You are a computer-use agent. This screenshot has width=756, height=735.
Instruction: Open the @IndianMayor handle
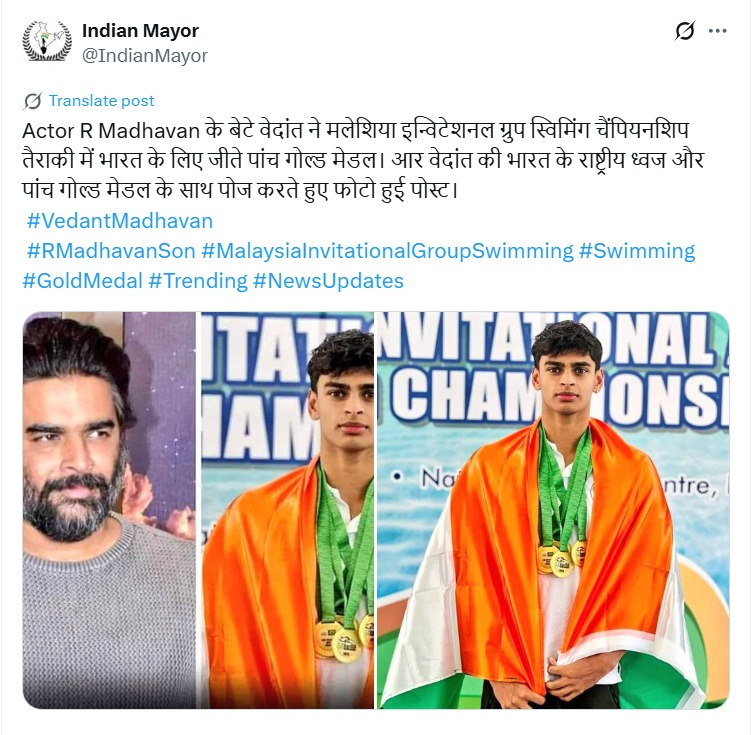coord(145,55)
